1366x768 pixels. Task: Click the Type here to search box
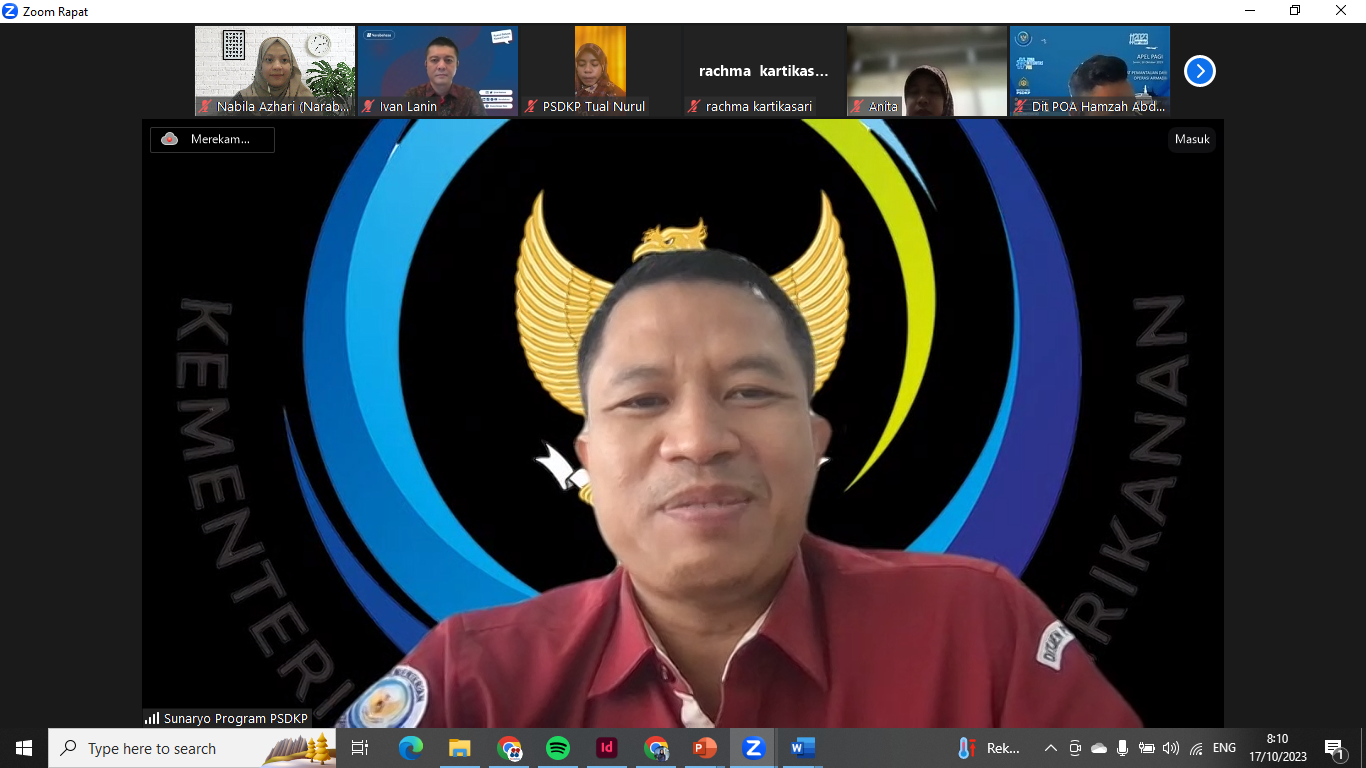point(192,748)
